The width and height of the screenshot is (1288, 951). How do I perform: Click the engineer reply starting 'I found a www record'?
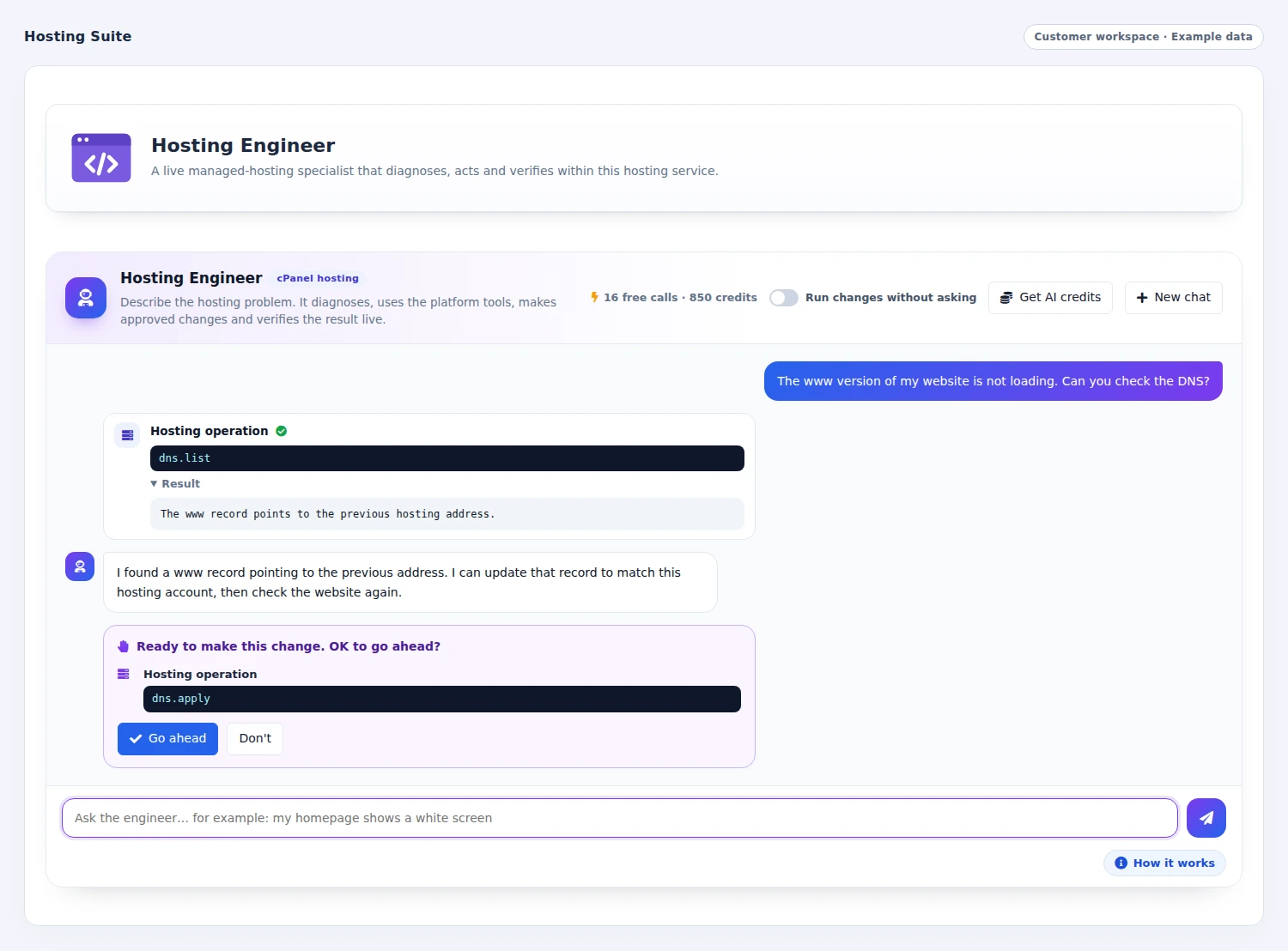[410, 582]
